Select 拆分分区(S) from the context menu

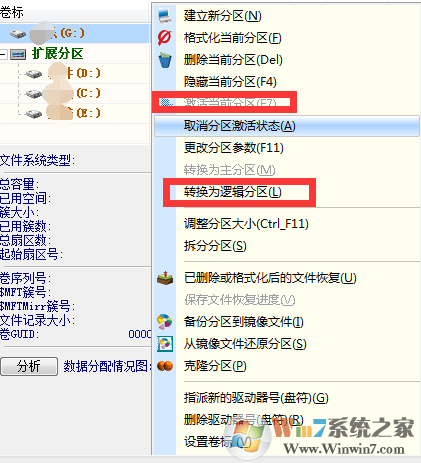(x=215, y=246)
